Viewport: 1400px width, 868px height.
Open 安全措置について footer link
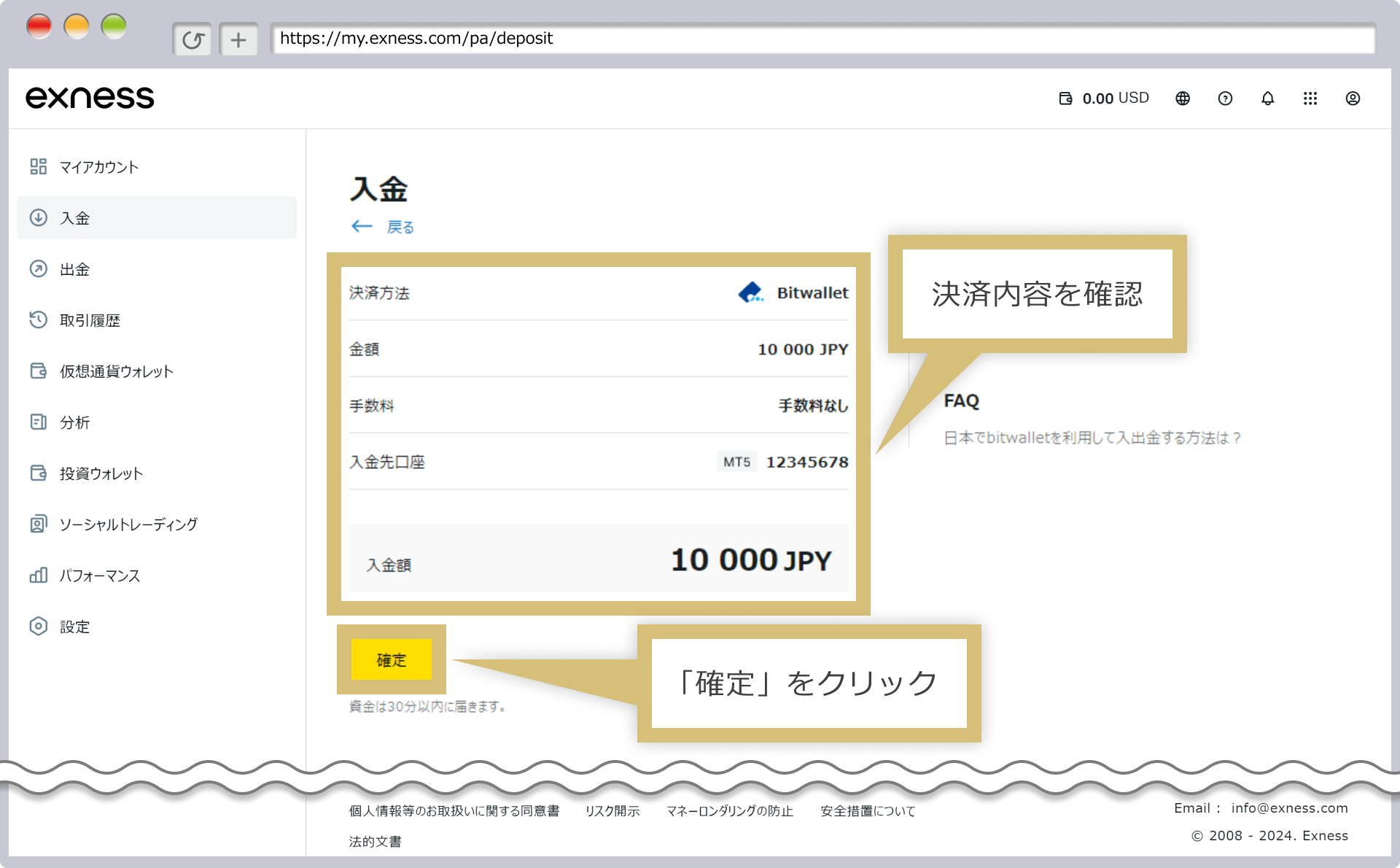pos(868,811)
